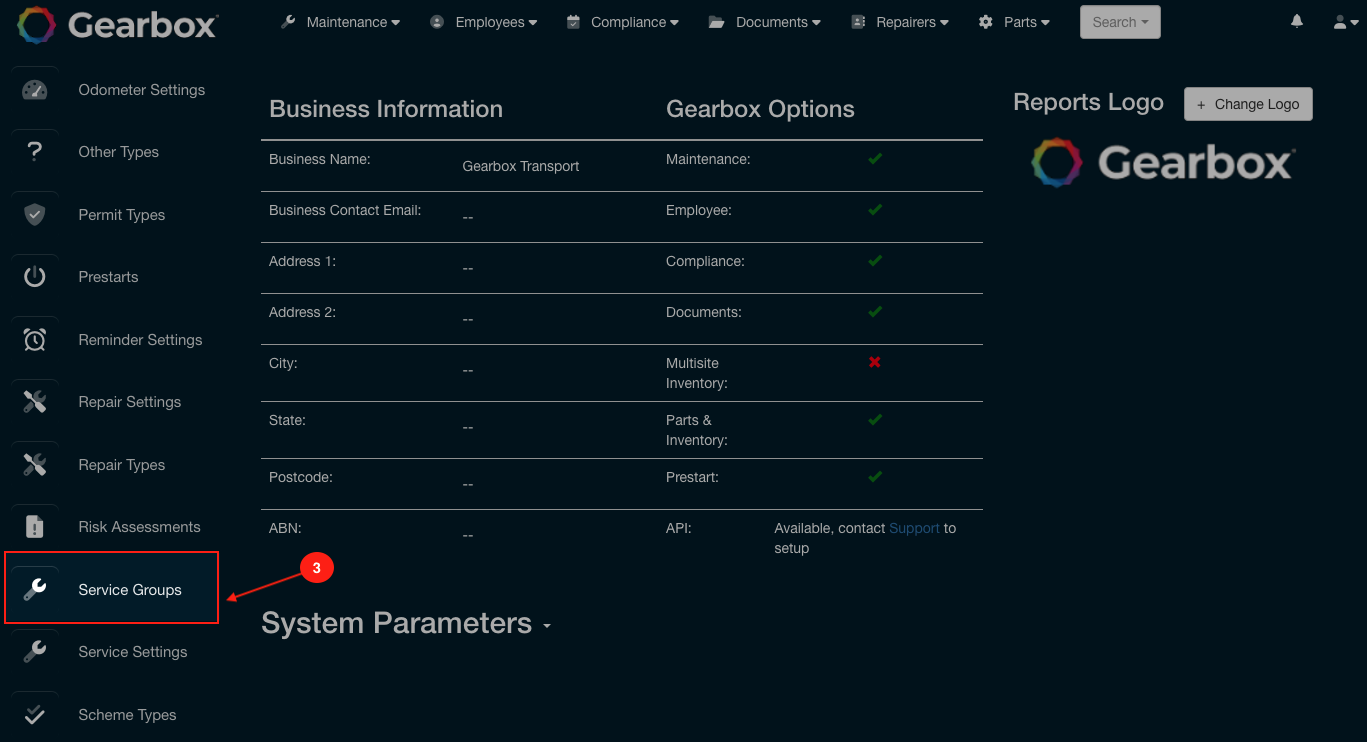Click the Multisite Inventory red cross
The height and width of the screenshot is (742, 1367).
point(875,363)
